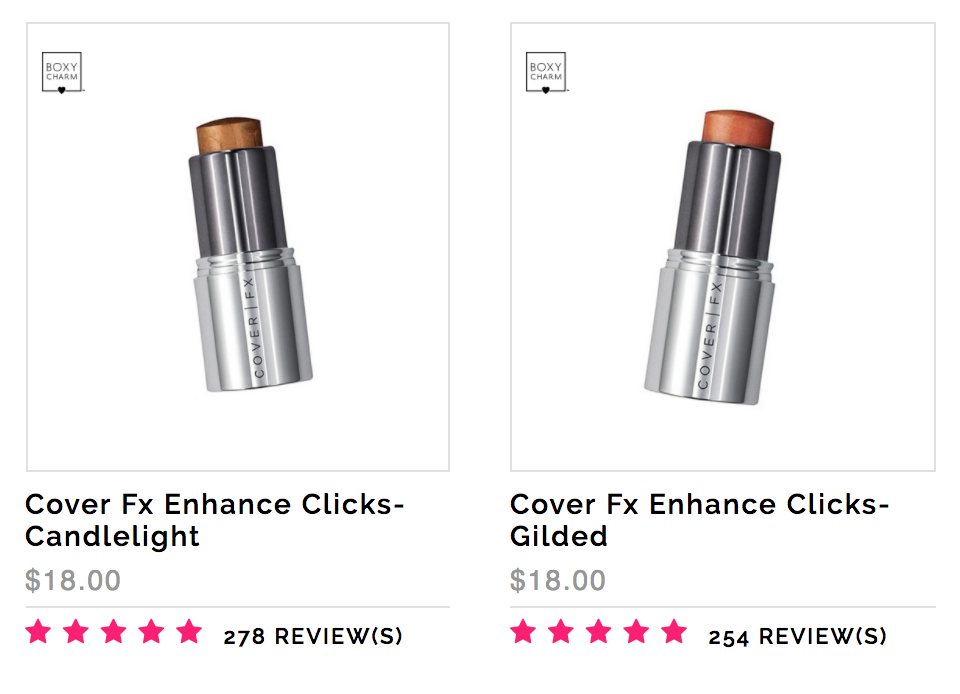
Task: Click the $18.00 price under Gilded
Action: pos(558,580)
